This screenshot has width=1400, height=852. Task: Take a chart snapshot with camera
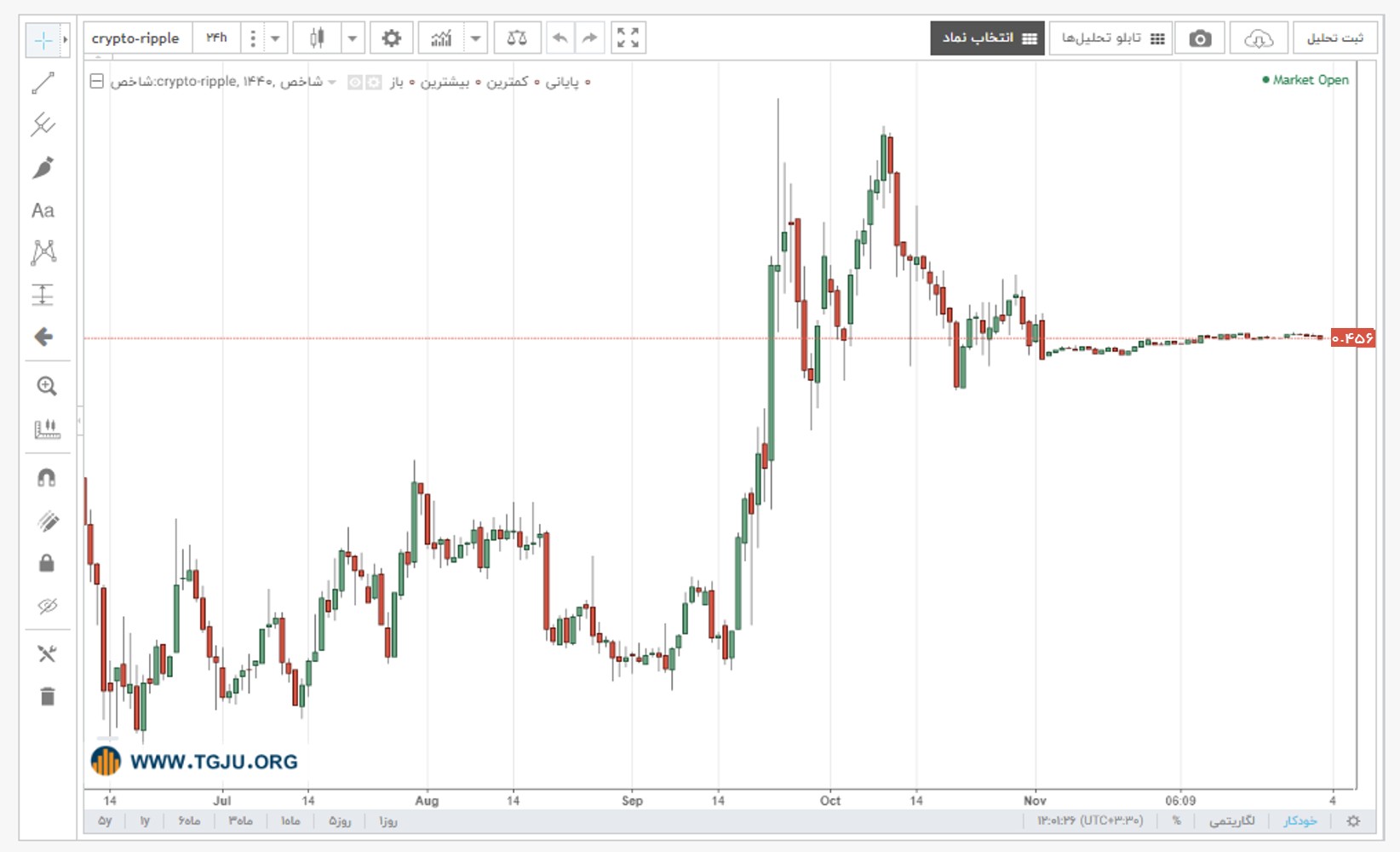click(x=1200, y=38)
